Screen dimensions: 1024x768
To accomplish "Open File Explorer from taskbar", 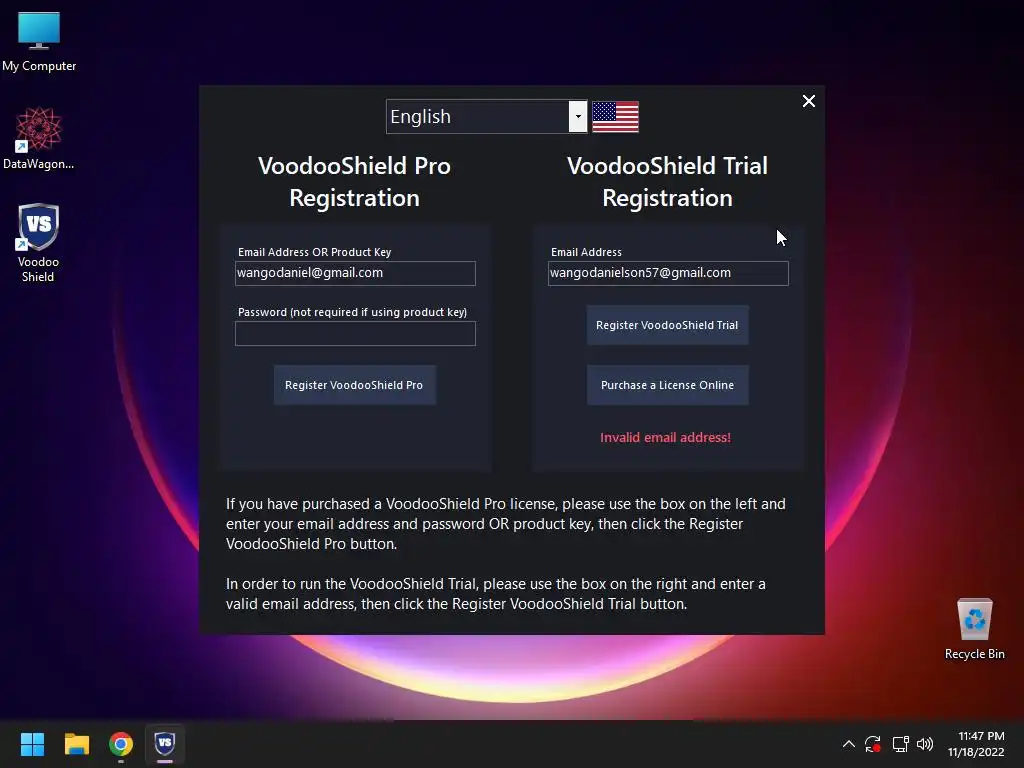I will pyautogui.click(x=76, y=744).
